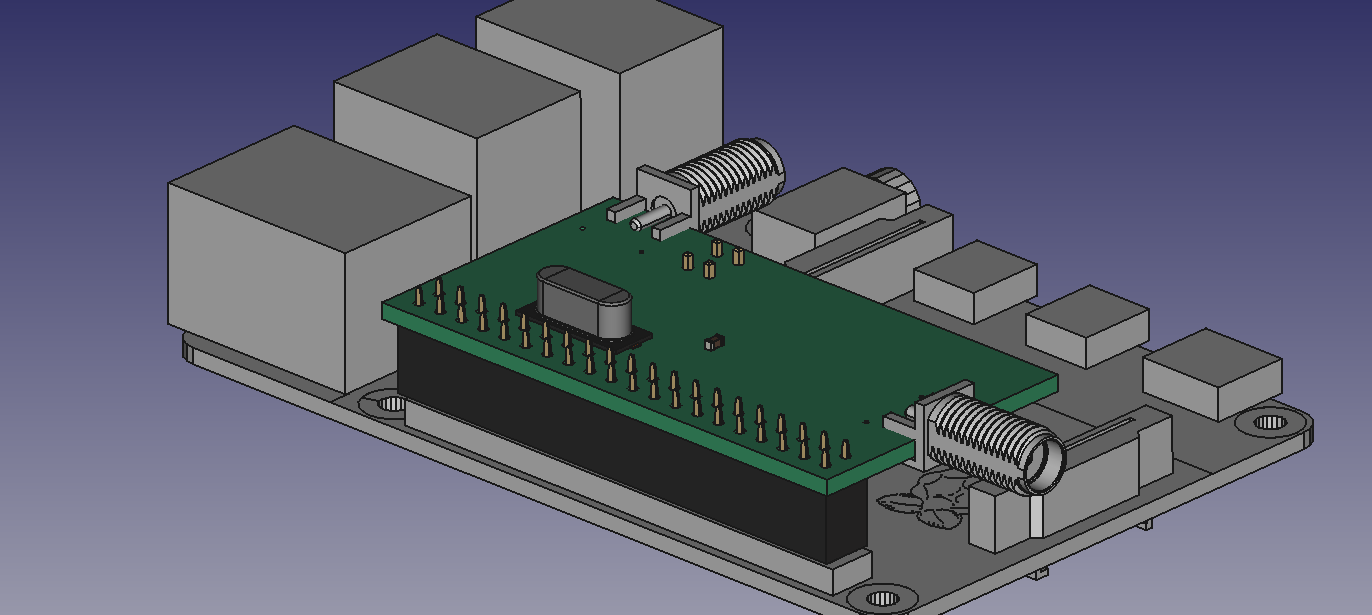Select the crystal oscillator can on green board
1372x615 pixels.
(x=583, y=300)
